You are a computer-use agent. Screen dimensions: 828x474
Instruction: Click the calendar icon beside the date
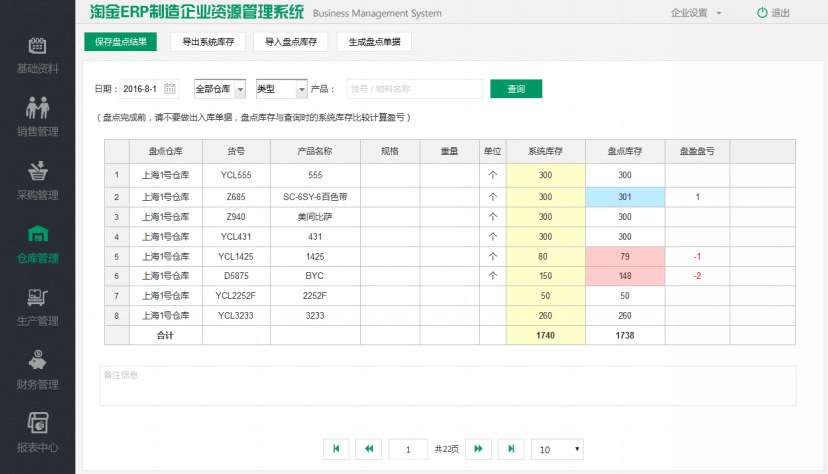pos(170,89)
